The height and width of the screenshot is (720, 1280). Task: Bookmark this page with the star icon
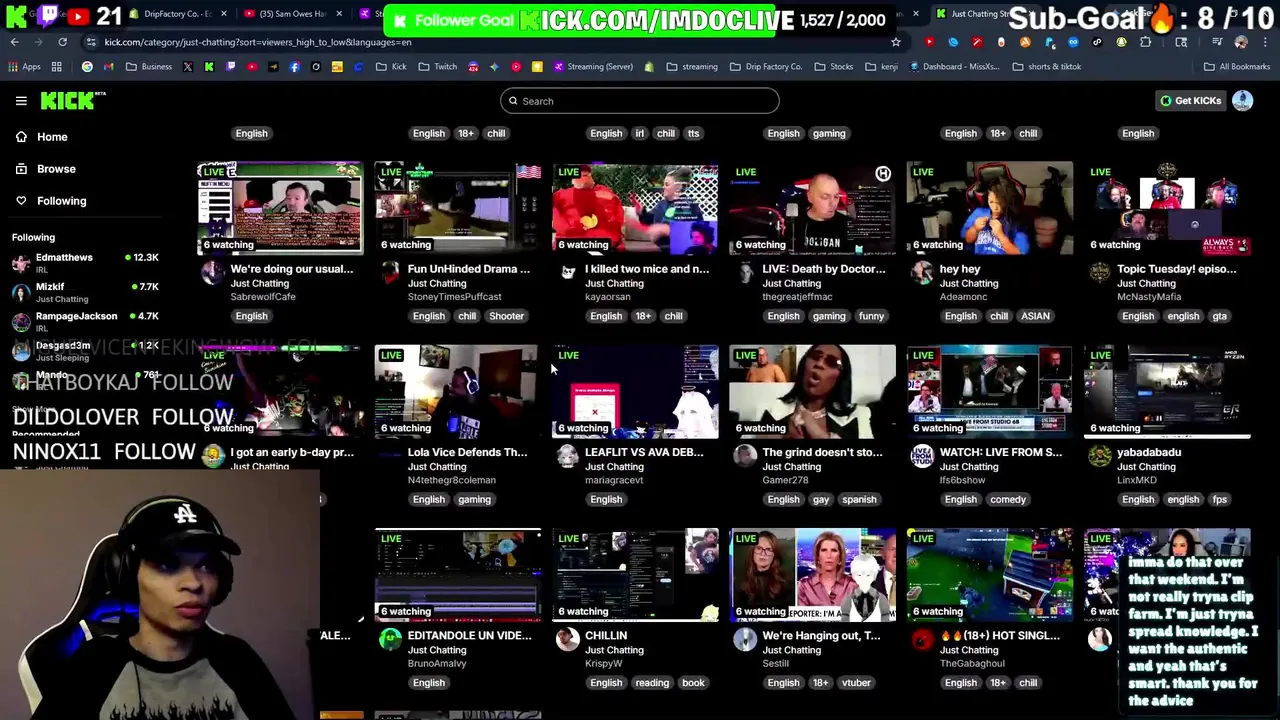click(x=896, y=42)
